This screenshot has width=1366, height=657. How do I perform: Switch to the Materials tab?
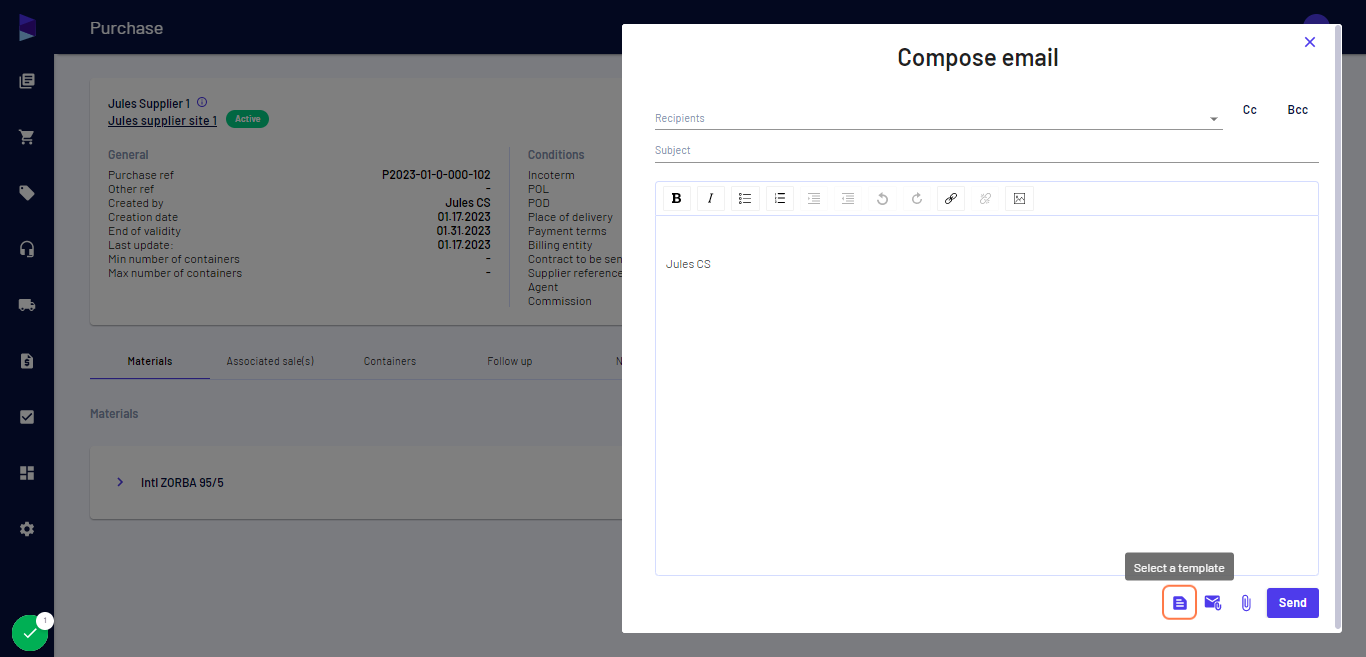(150, 361)
